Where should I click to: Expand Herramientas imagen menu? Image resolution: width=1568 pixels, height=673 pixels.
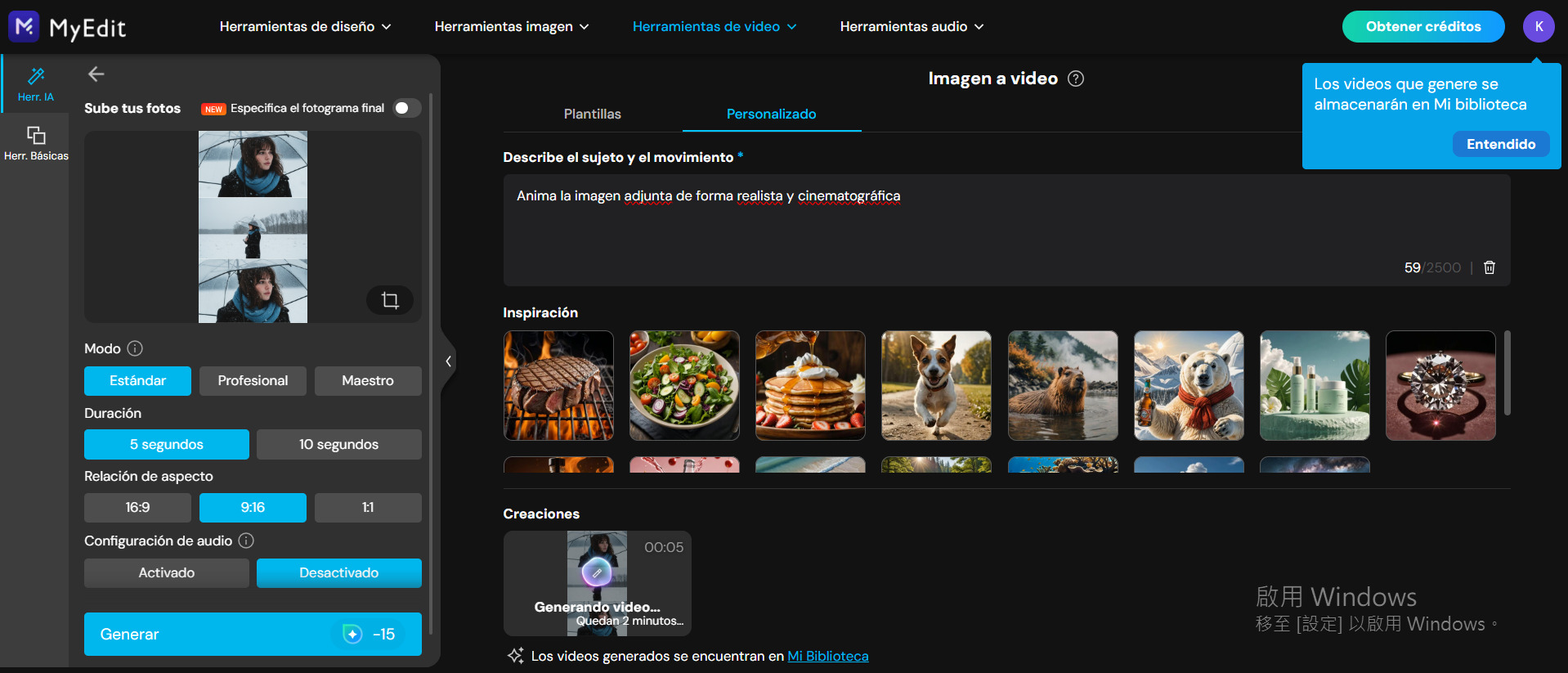[x=512, y=27]
